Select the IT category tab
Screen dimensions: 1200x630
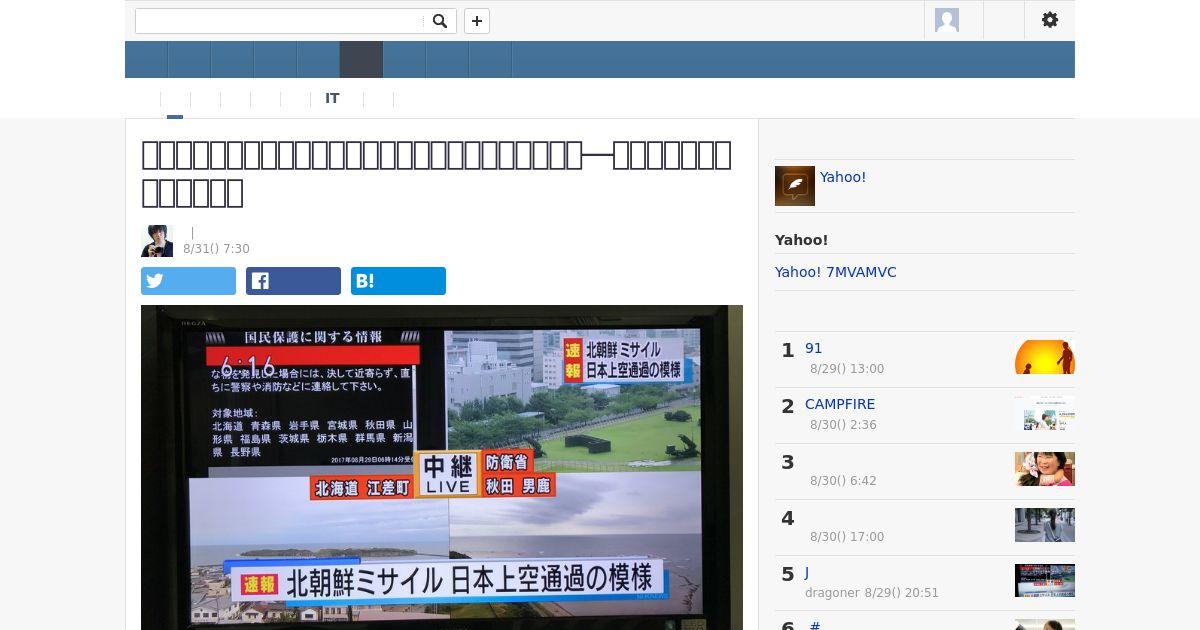pyautogui.click(x=332, y=98)
